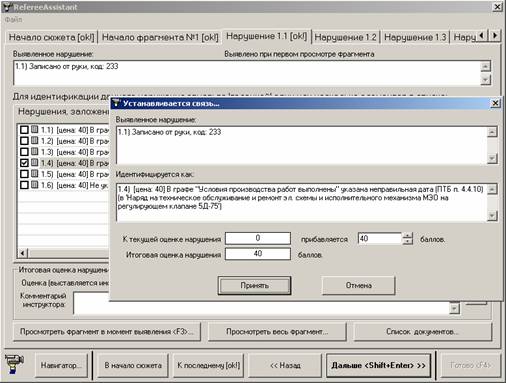Click Дальше <Shift+Enter> >> button
Viewport: 506px width, 383px height.
tap(378, 365)
